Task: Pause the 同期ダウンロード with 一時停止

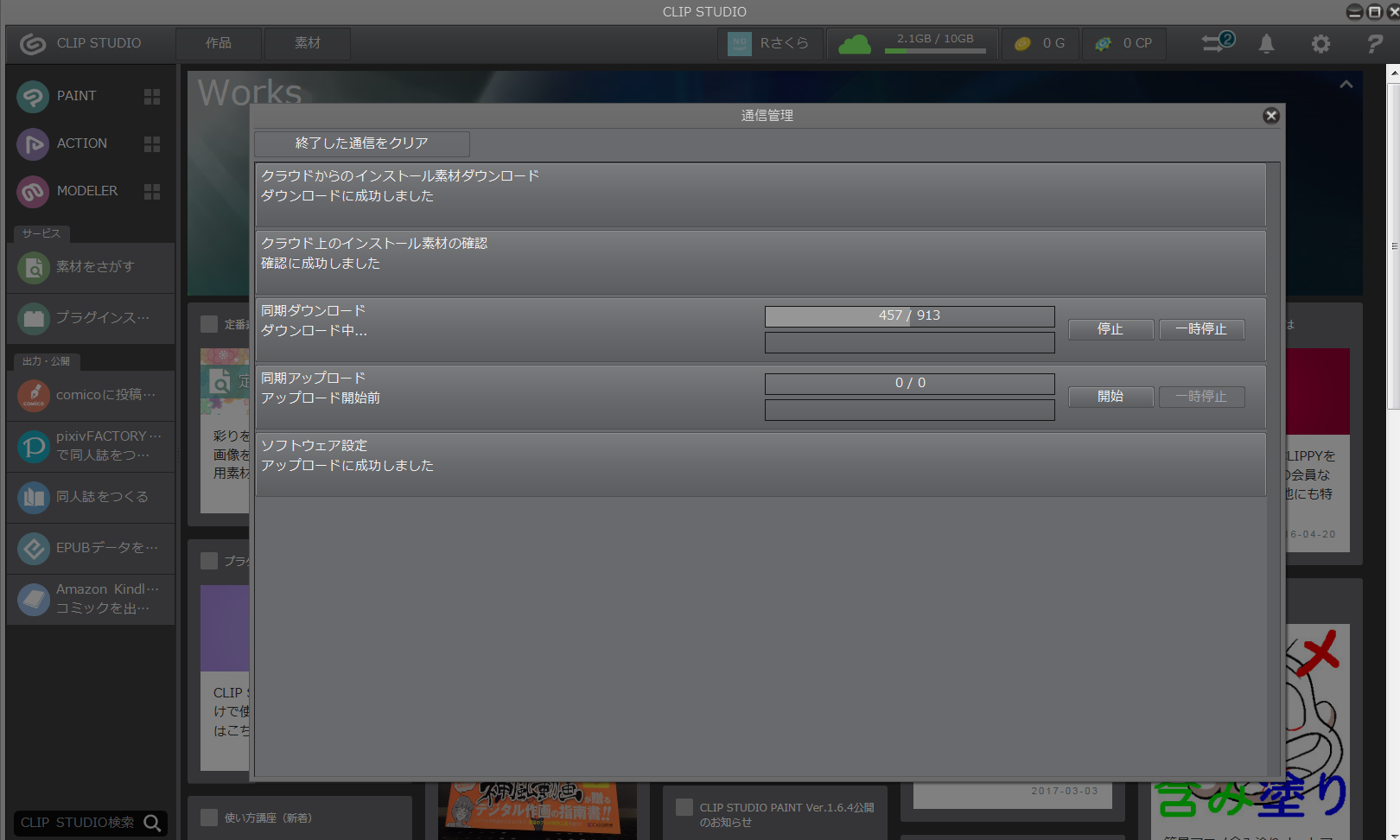Action: pyautogui.click(x=1201, y=329)
